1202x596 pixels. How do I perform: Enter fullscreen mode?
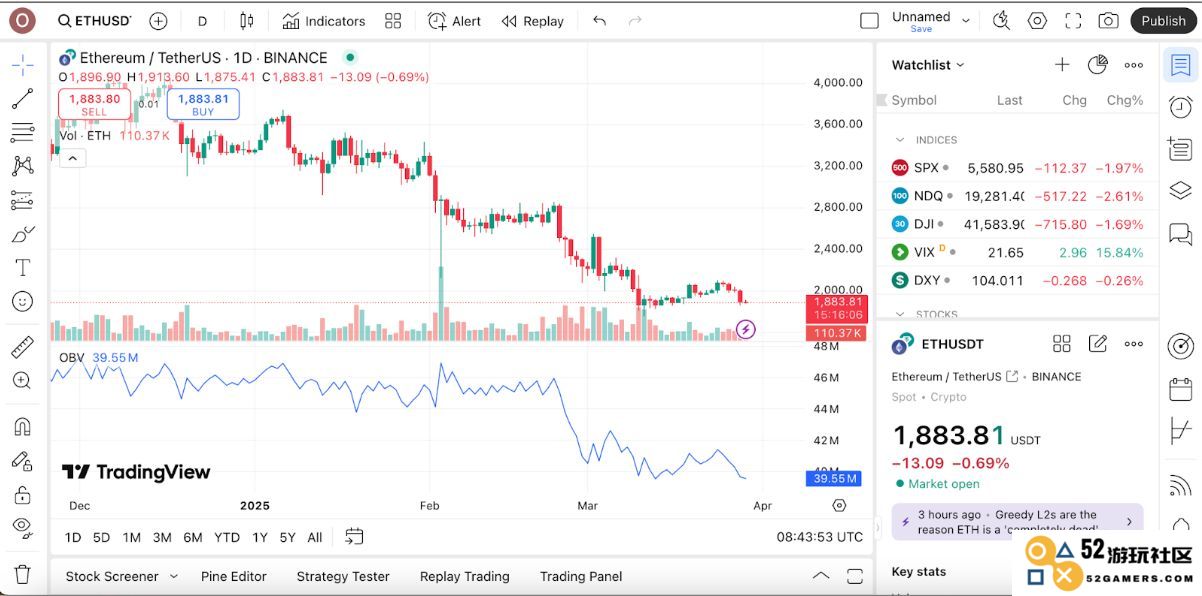[x=1073, y=21]
